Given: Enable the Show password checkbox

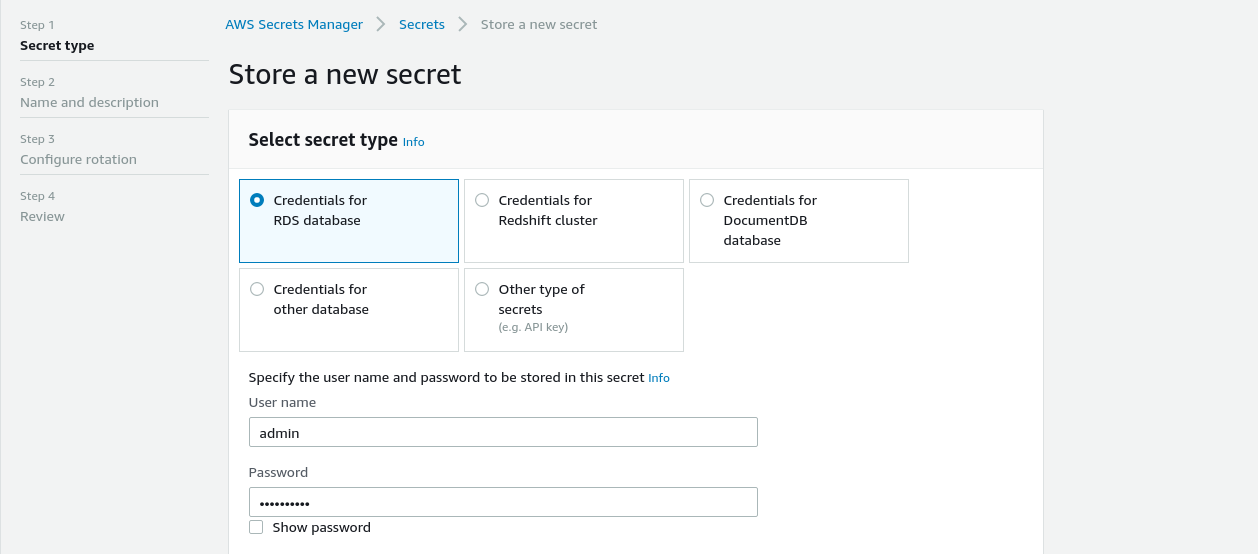Looking at the screenshot, I should (257, 527).
